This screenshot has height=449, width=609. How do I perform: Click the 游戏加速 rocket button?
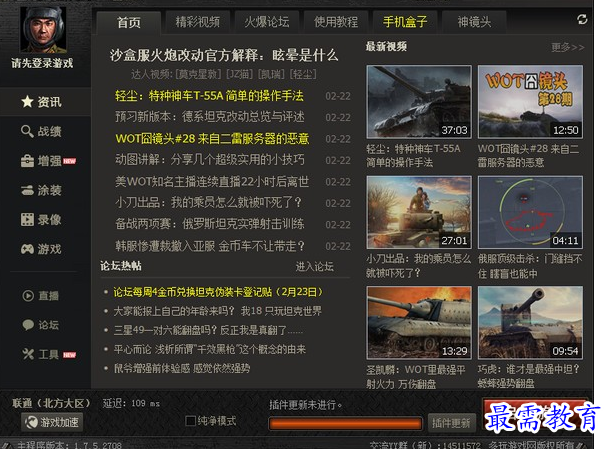52,422
